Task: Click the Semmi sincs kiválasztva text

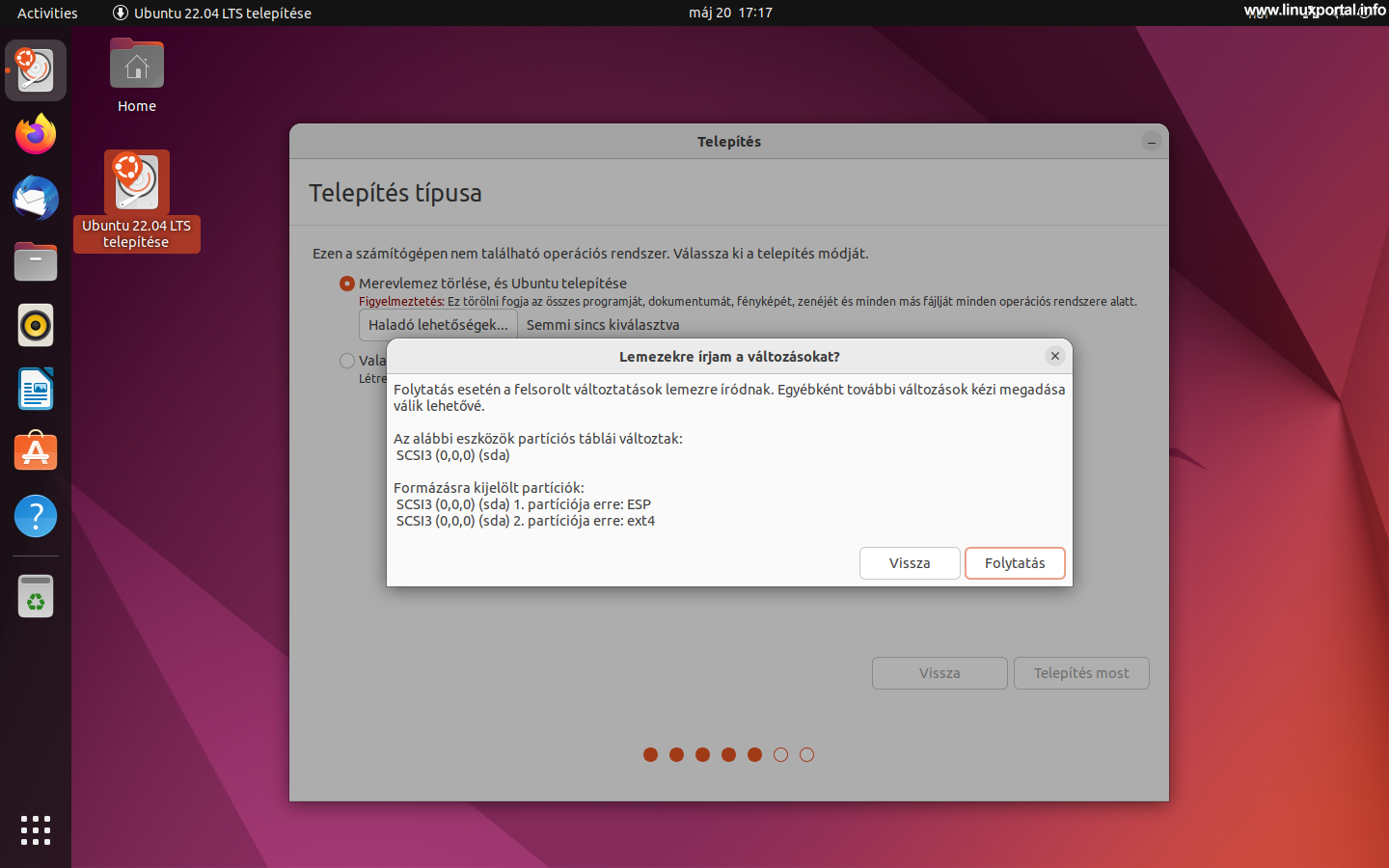Action: tap(603, 325)
